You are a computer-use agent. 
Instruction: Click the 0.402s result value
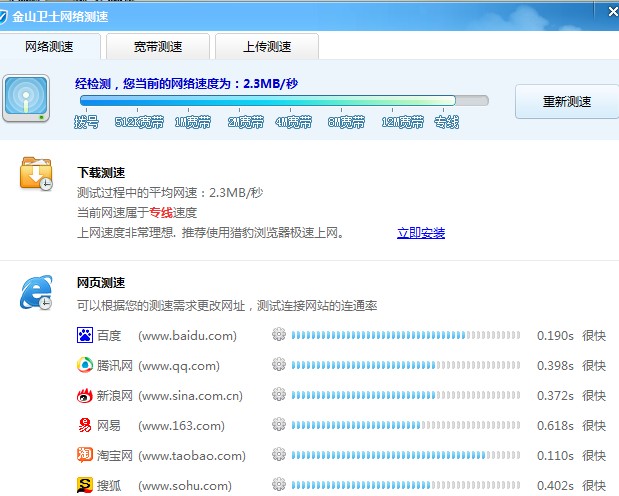click(555, 485)
